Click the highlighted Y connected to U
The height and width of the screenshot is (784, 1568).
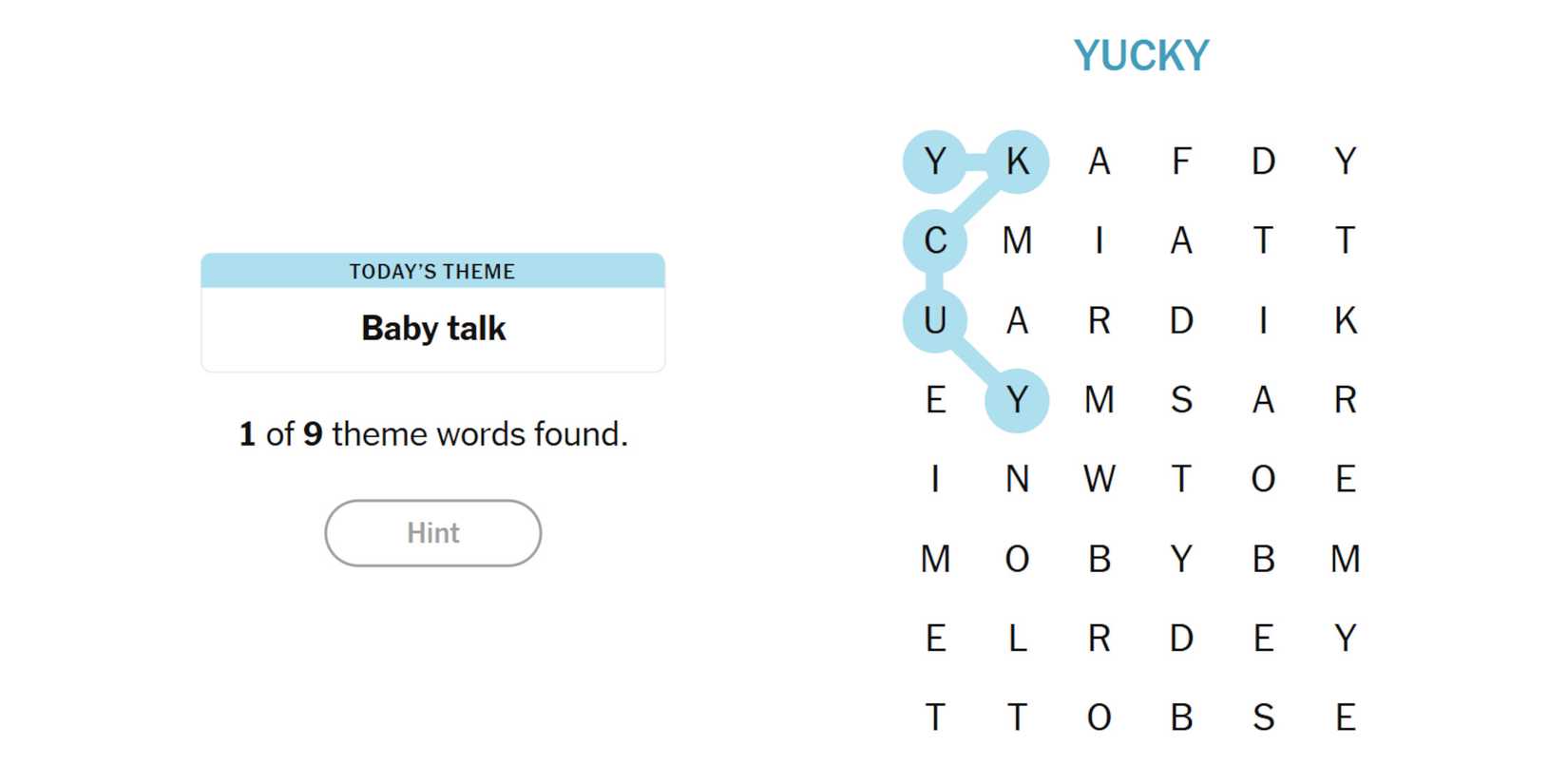(1017, 400)
